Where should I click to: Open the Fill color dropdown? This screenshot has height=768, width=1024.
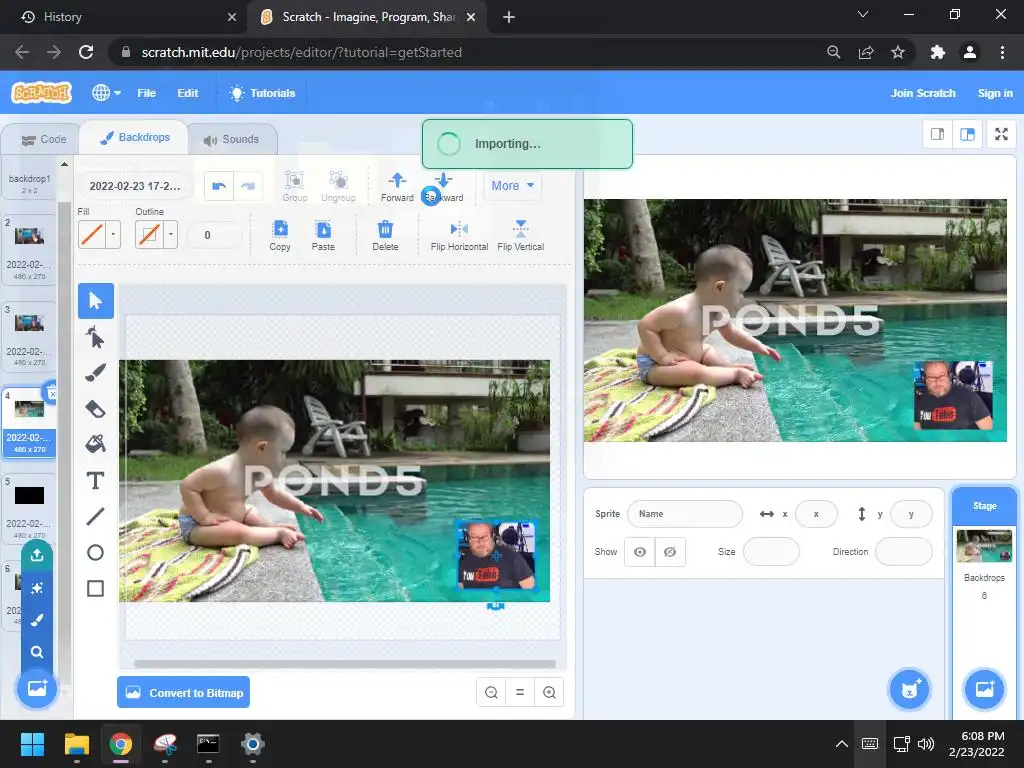point(113,234)
